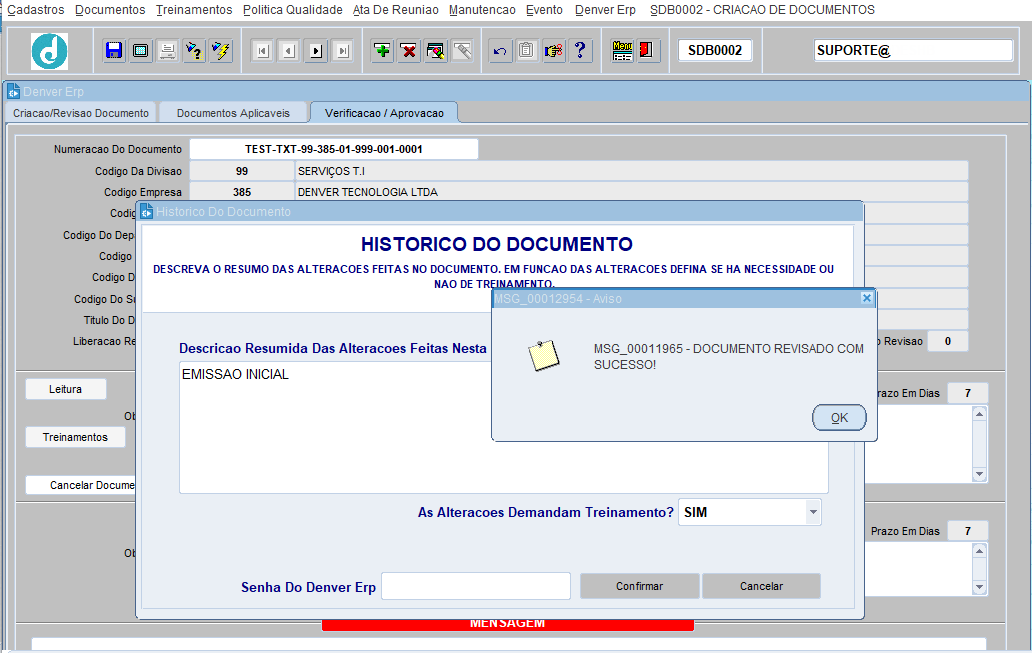Click the upper Prazo Em Dias 7 field

968,393
